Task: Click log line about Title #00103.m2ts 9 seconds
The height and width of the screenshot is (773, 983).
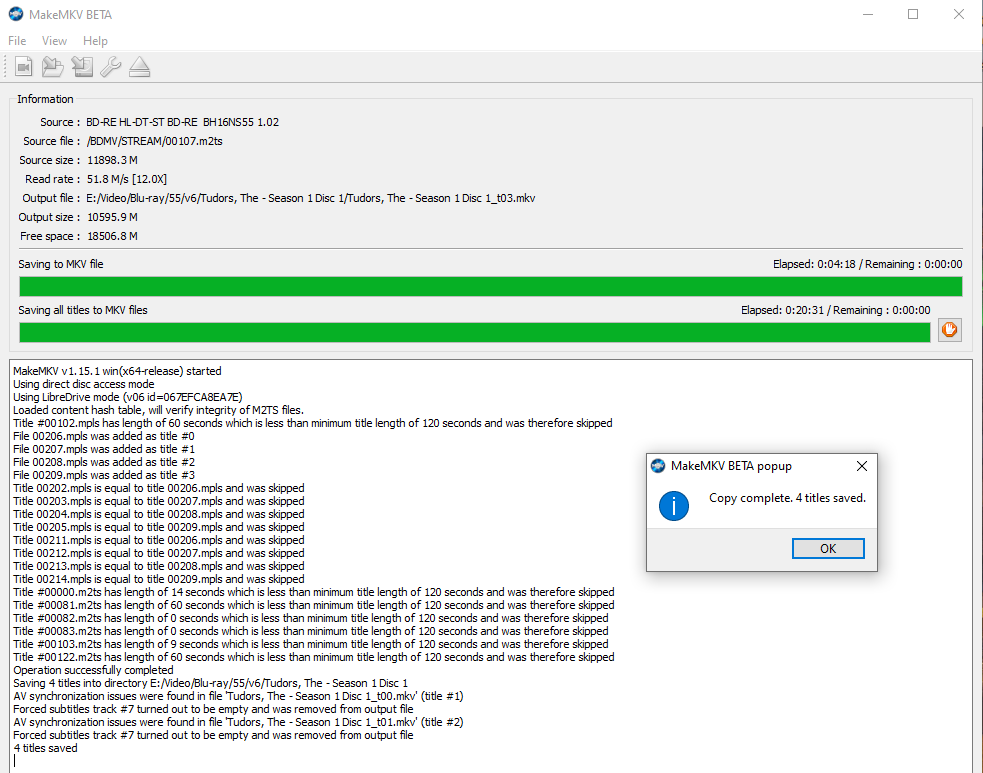Action: pyautogui.click(x=311, y=644)
